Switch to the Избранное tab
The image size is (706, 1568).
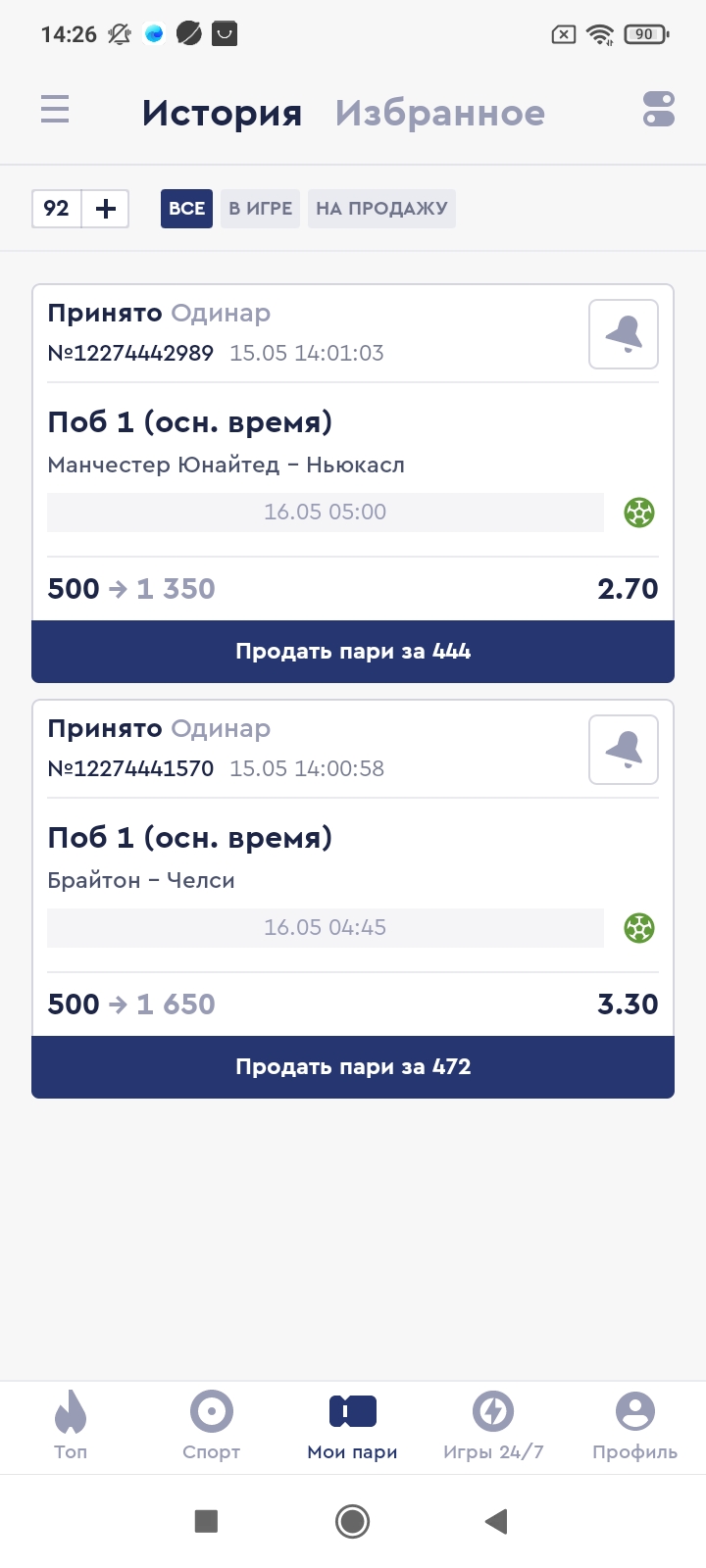[x=439, y=114]
